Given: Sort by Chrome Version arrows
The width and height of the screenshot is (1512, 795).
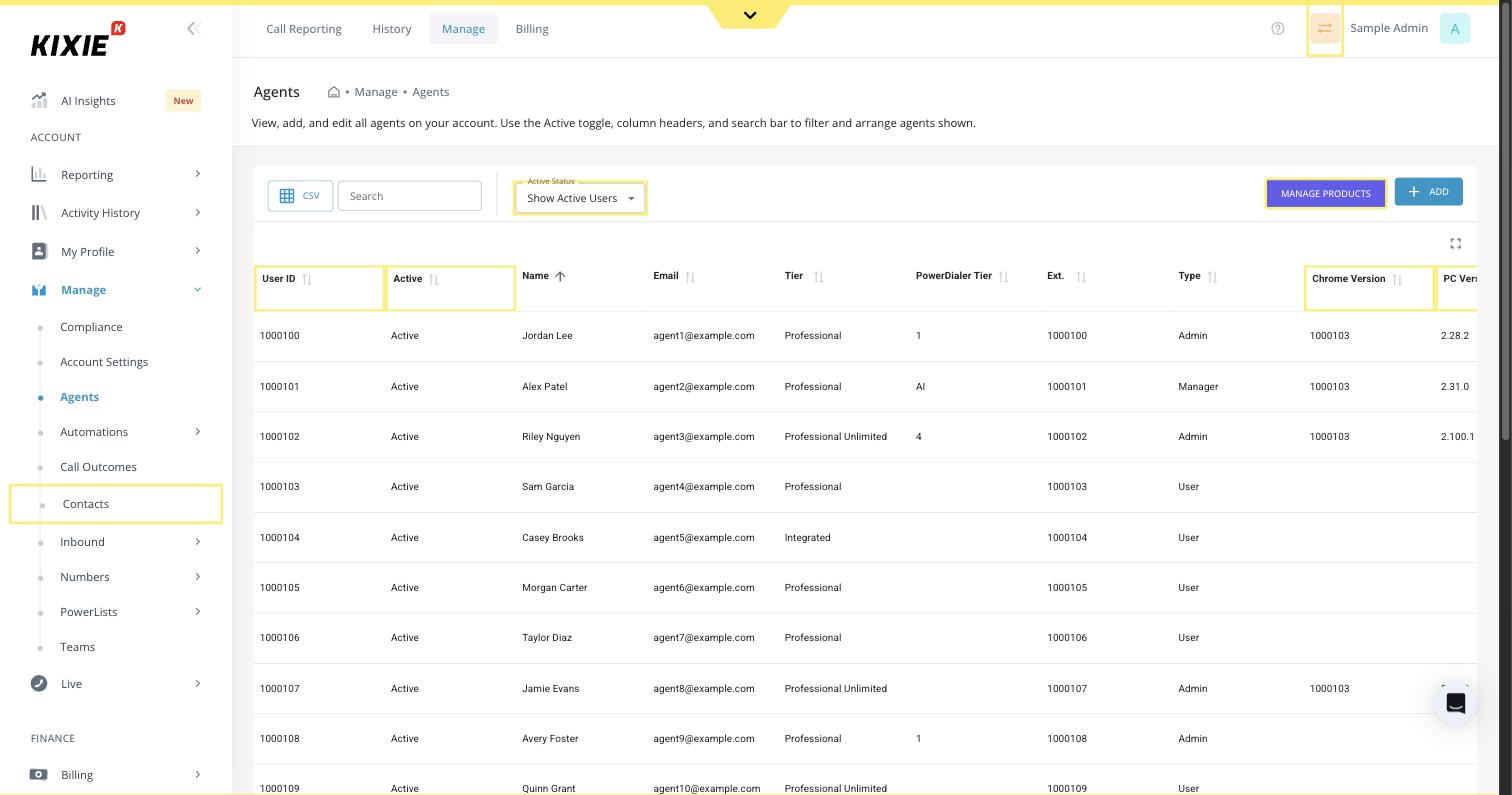Looking at the screenshot, I should tap(1397, 279).
